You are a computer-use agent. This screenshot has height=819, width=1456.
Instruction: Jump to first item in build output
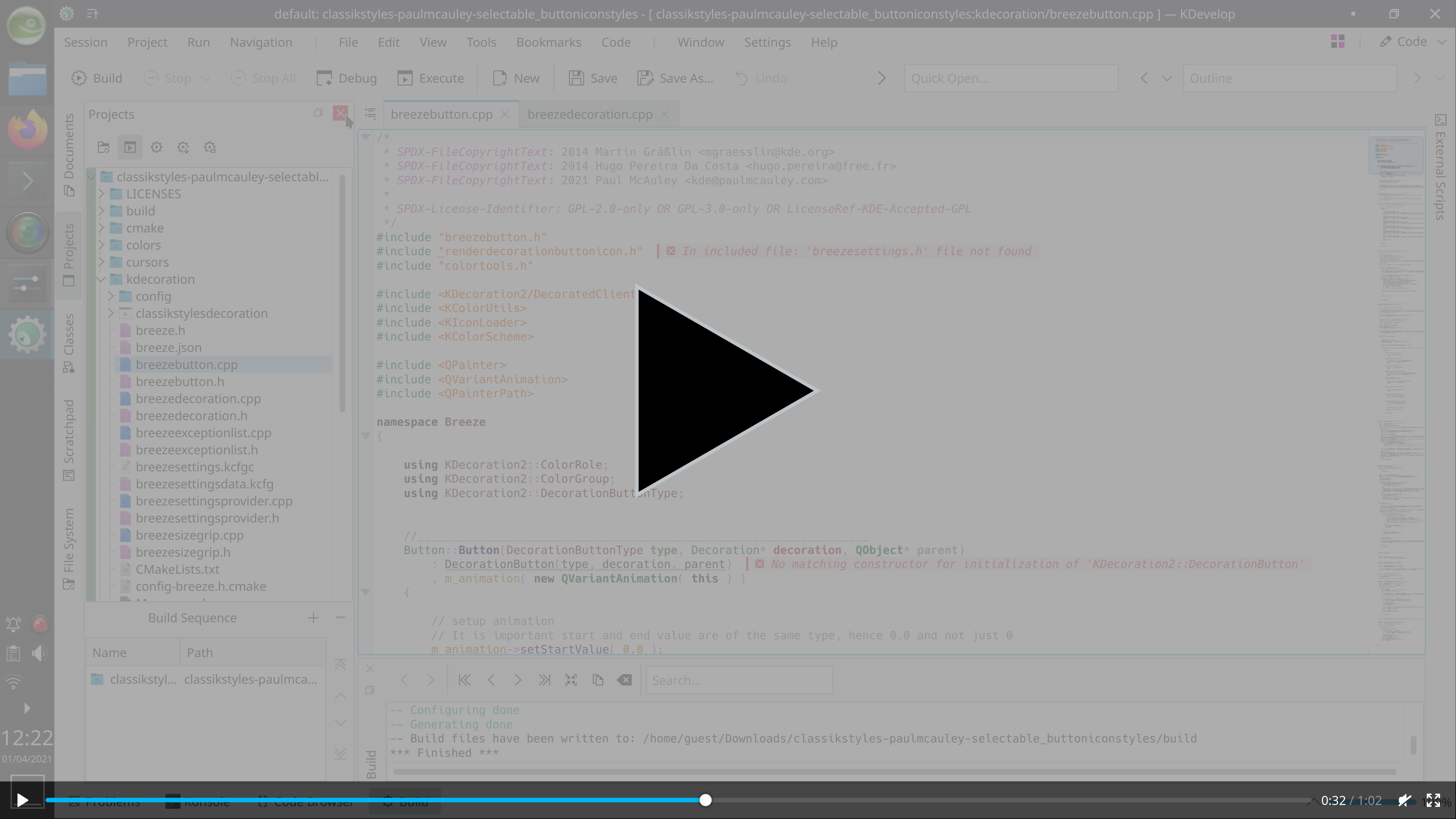tap(464, 680)
